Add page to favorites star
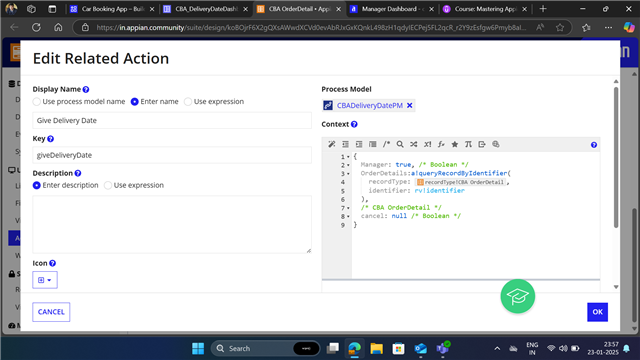Screen dimensions: 640x360 [x=560, y=27]
